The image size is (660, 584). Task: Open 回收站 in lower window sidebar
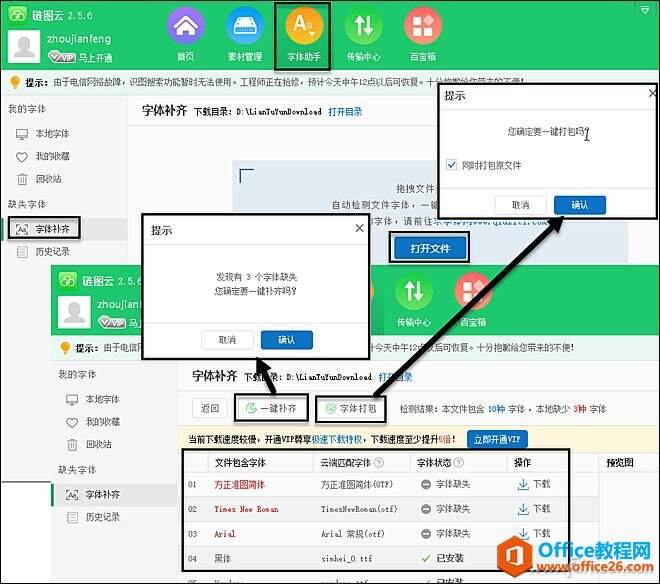90,444
